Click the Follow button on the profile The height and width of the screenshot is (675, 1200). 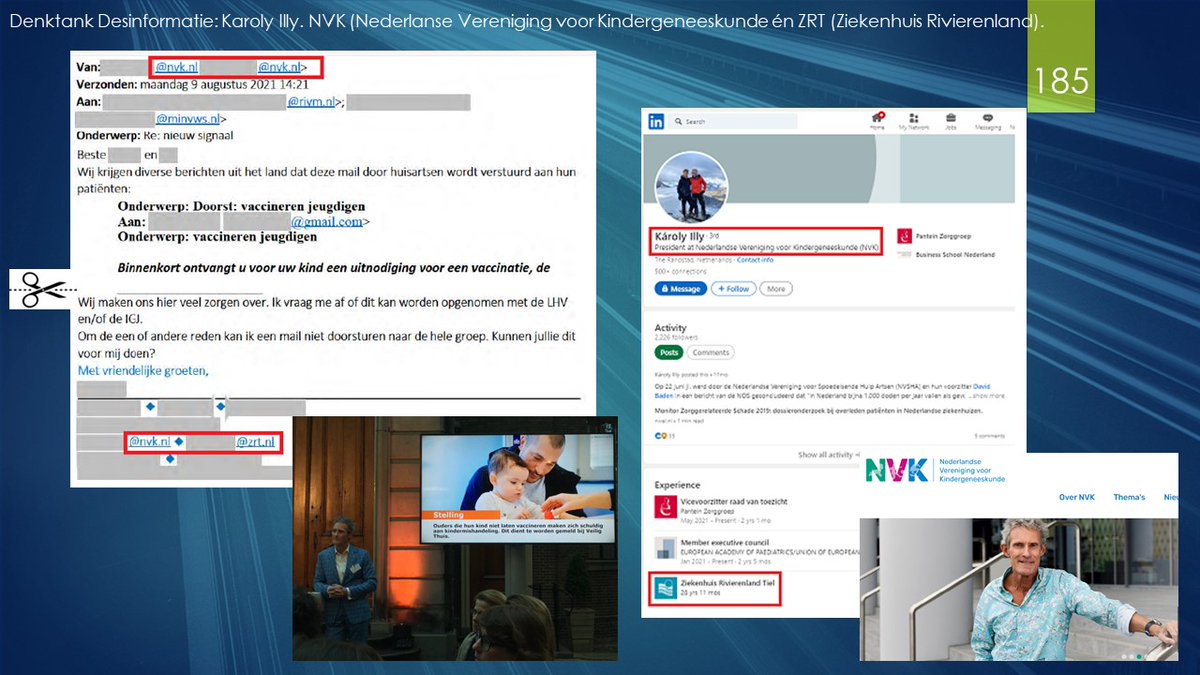coord(733,289)
